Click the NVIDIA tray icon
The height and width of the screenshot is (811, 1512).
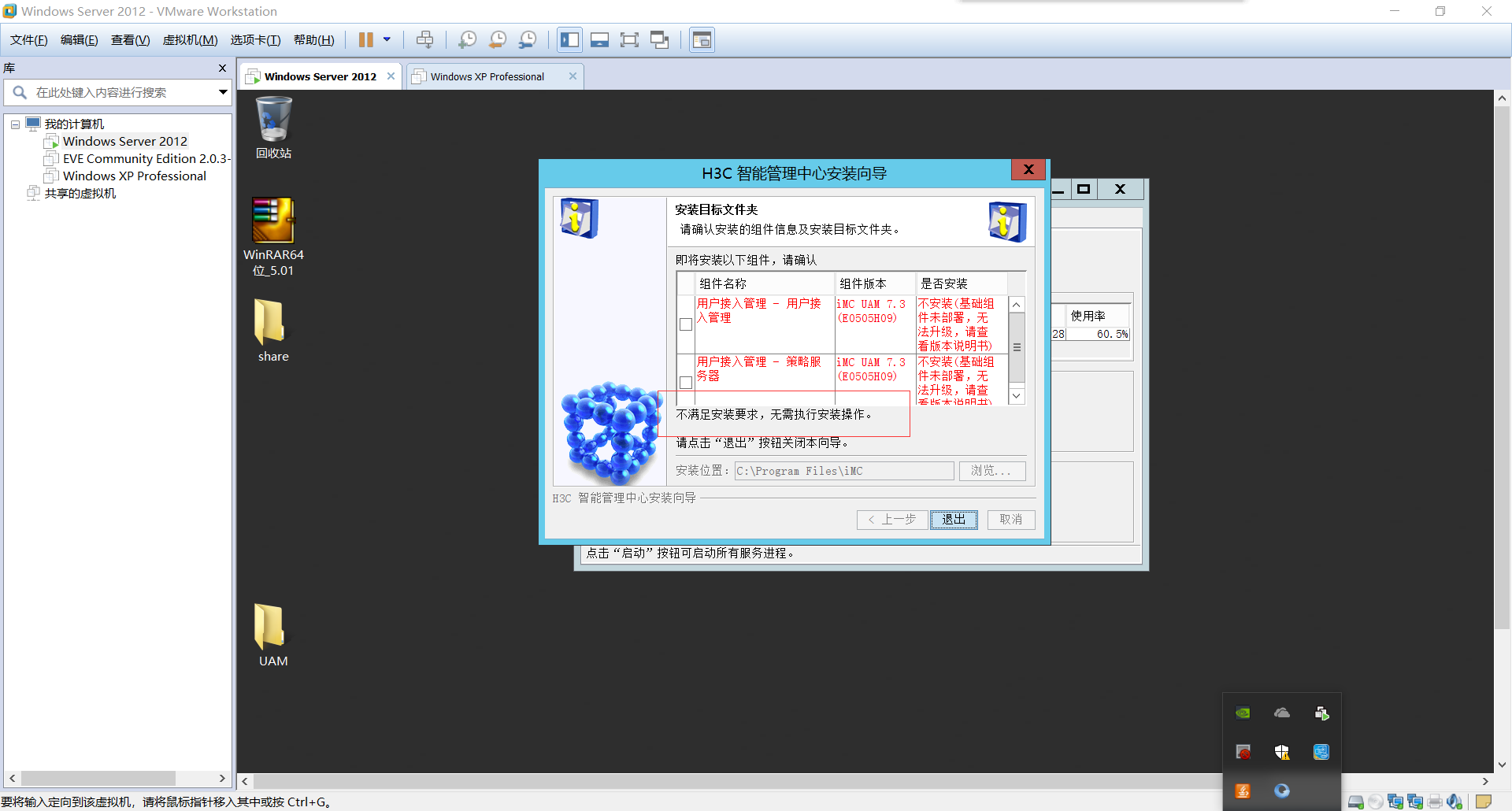1243,713
